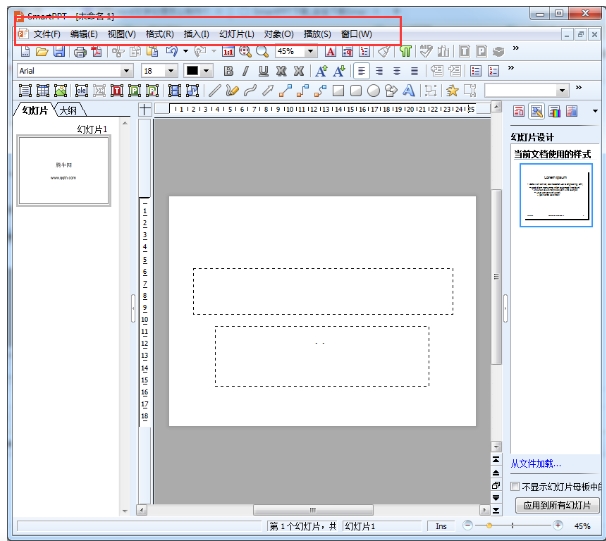Toggle italic text formatting
The width and height of the screenshot is (606, 541).
coord(245,71)
